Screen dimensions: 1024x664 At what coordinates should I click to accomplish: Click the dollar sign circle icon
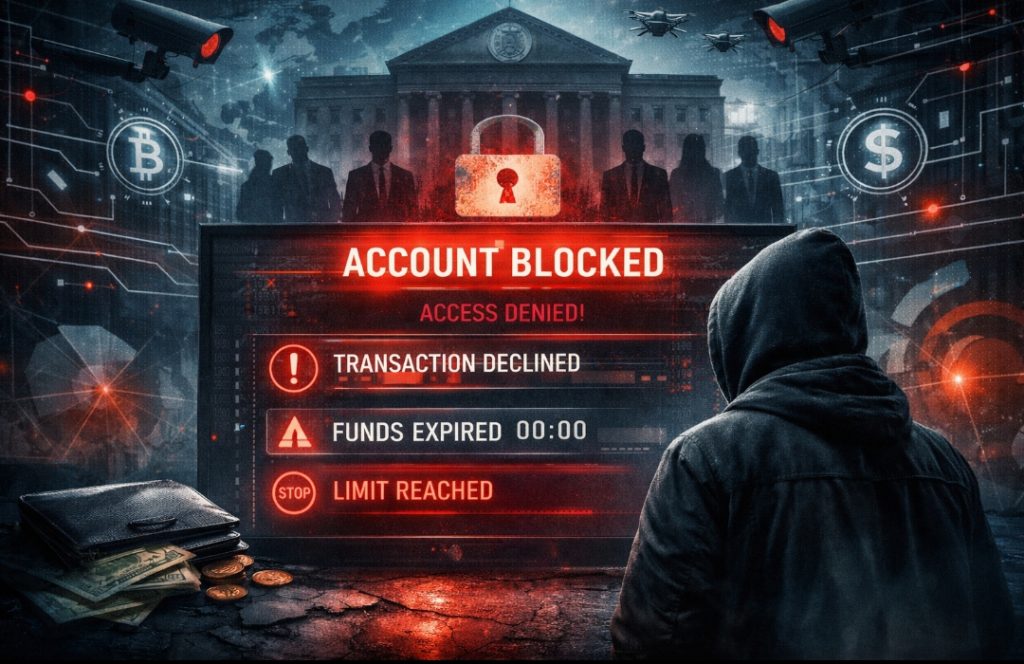click(882, 151)
